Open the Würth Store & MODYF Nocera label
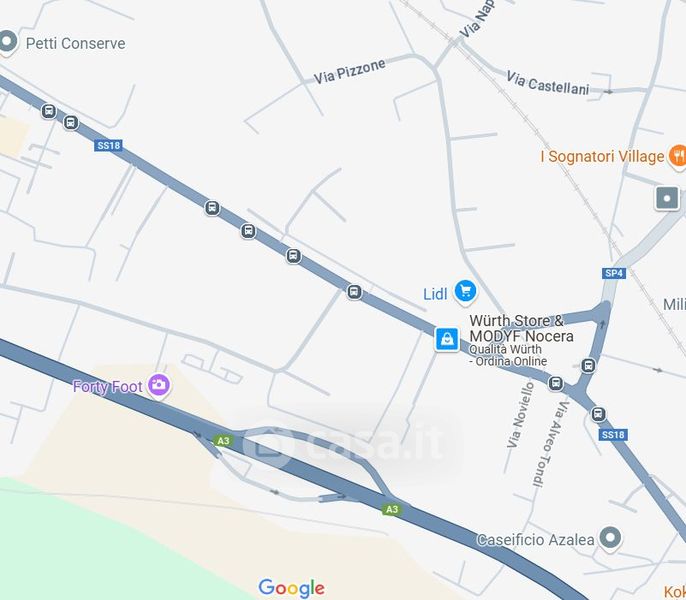 (x=521, y=328)
